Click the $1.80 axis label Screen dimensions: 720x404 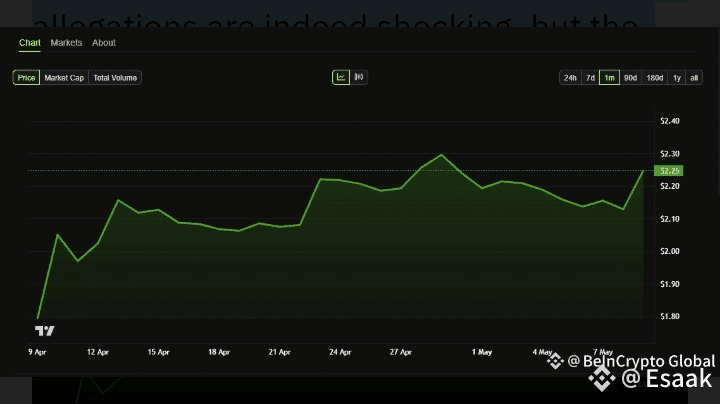pyautogui.click(x=669, y=316)
